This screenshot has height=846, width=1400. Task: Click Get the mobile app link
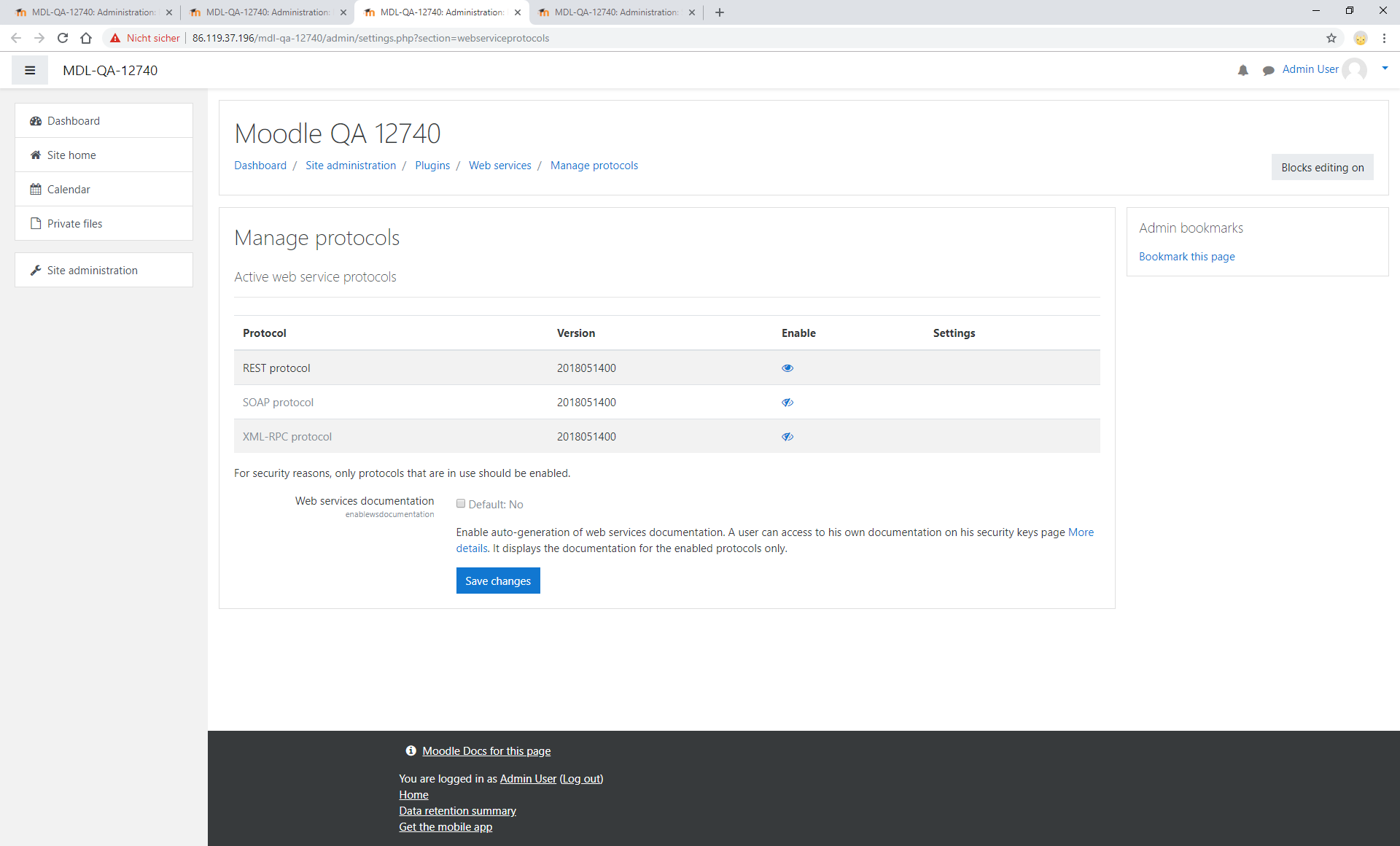pyautogui.click(x=446, y=827)
